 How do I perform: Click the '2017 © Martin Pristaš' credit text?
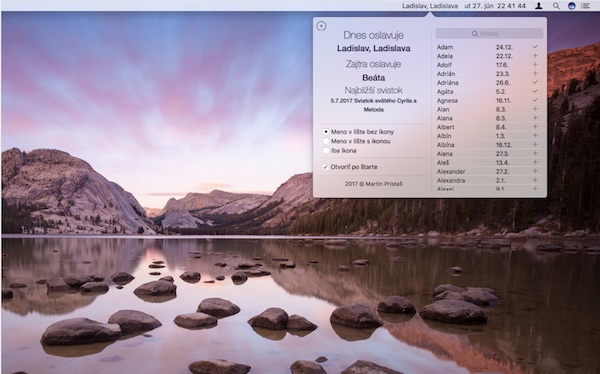(x=373, y=184)
